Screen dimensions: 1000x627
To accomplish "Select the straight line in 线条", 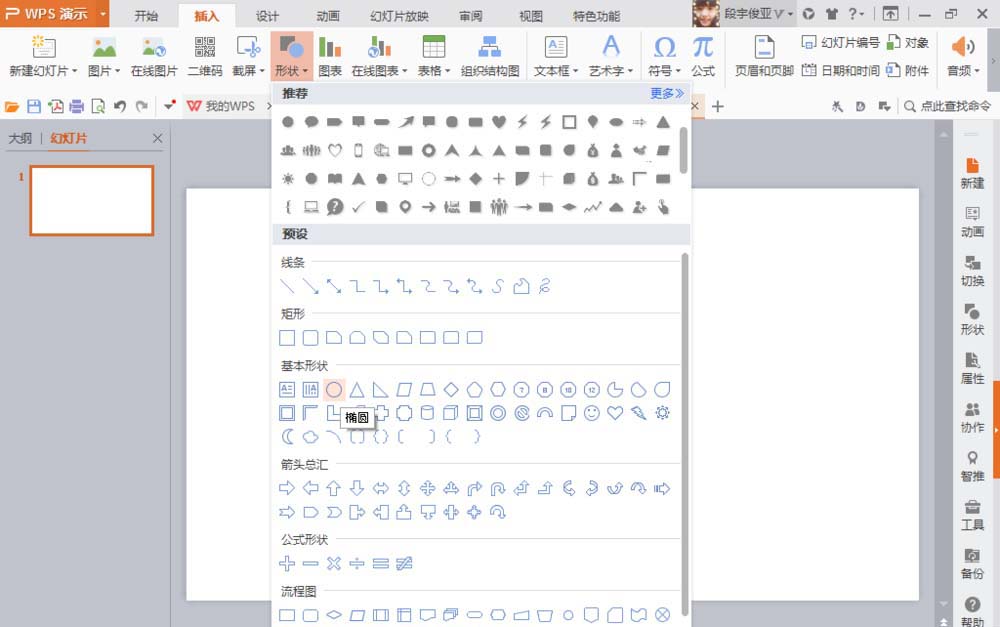I will pos(287,286).
